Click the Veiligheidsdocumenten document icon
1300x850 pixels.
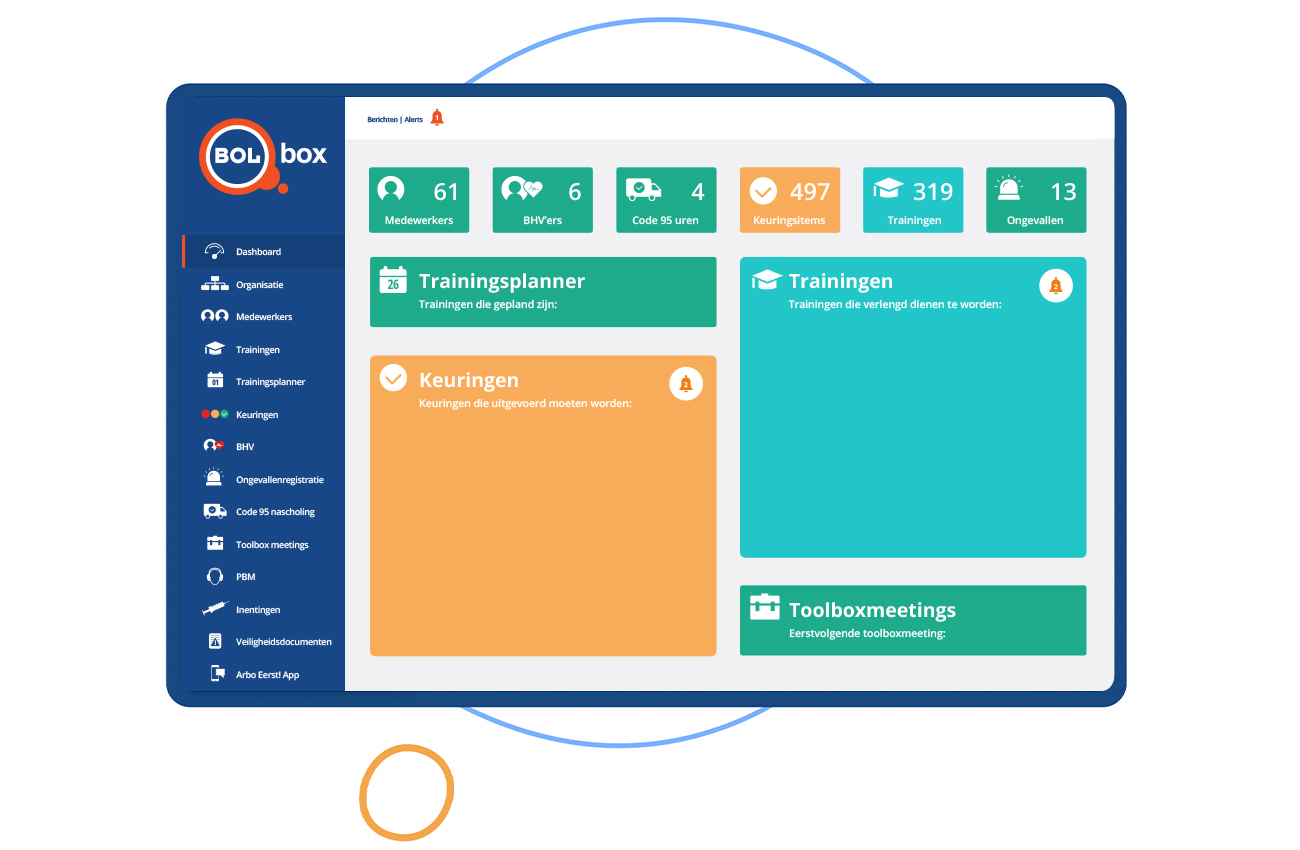click(x=214, y=641)
